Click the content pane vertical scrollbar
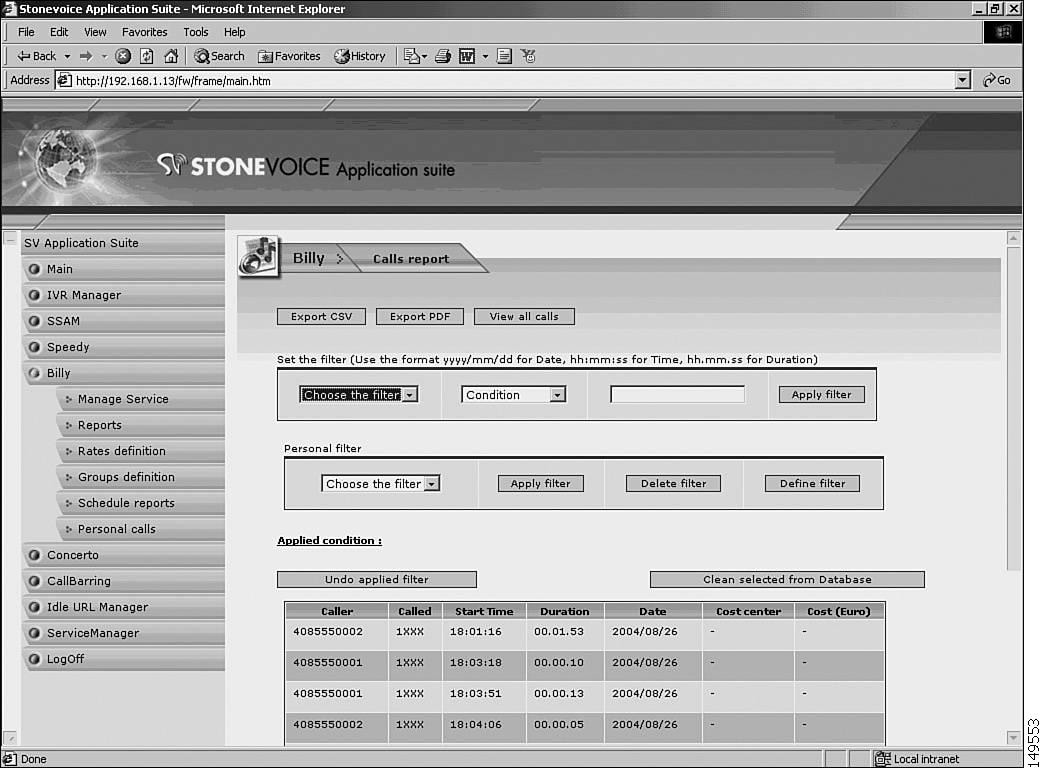The width and height of the screenshot is (1041, 768). point(1013,408)
